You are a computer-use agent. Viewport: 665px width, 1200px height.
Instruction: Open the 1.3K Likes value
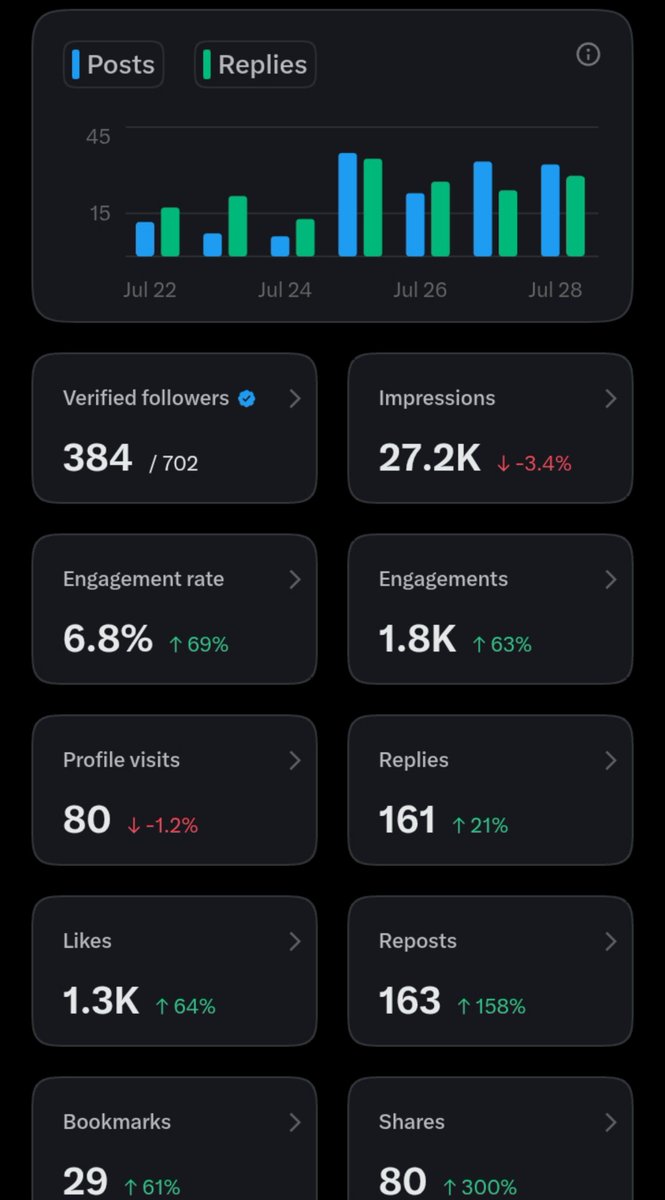click(101, 1001)
